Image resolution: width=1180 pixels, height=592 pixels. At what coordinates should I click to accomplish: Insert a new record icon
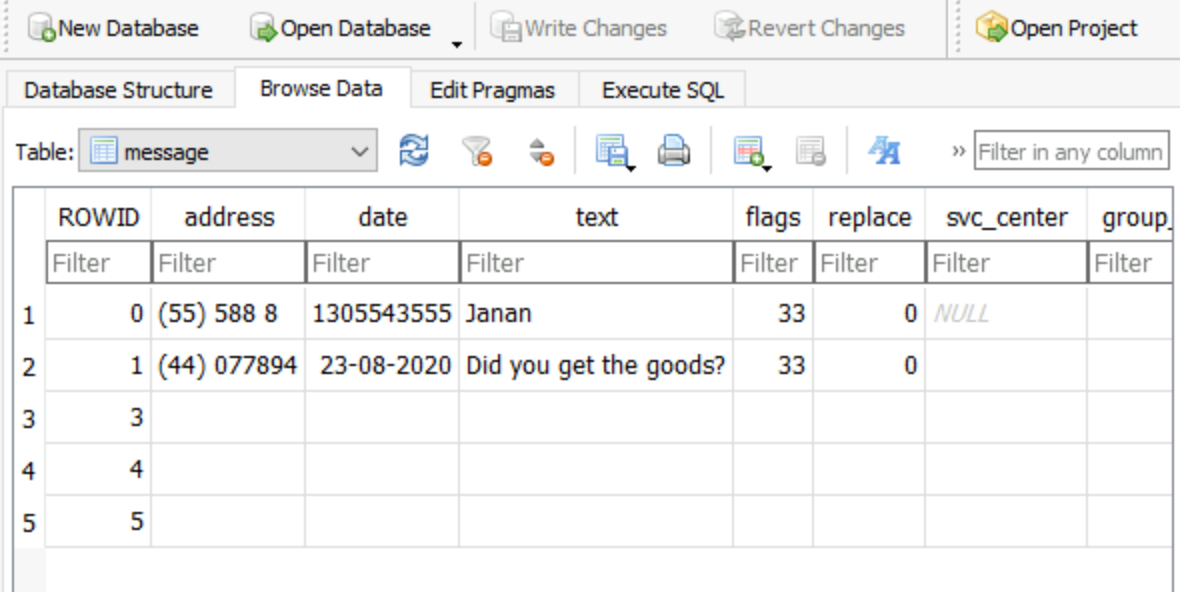click(748, 150)
